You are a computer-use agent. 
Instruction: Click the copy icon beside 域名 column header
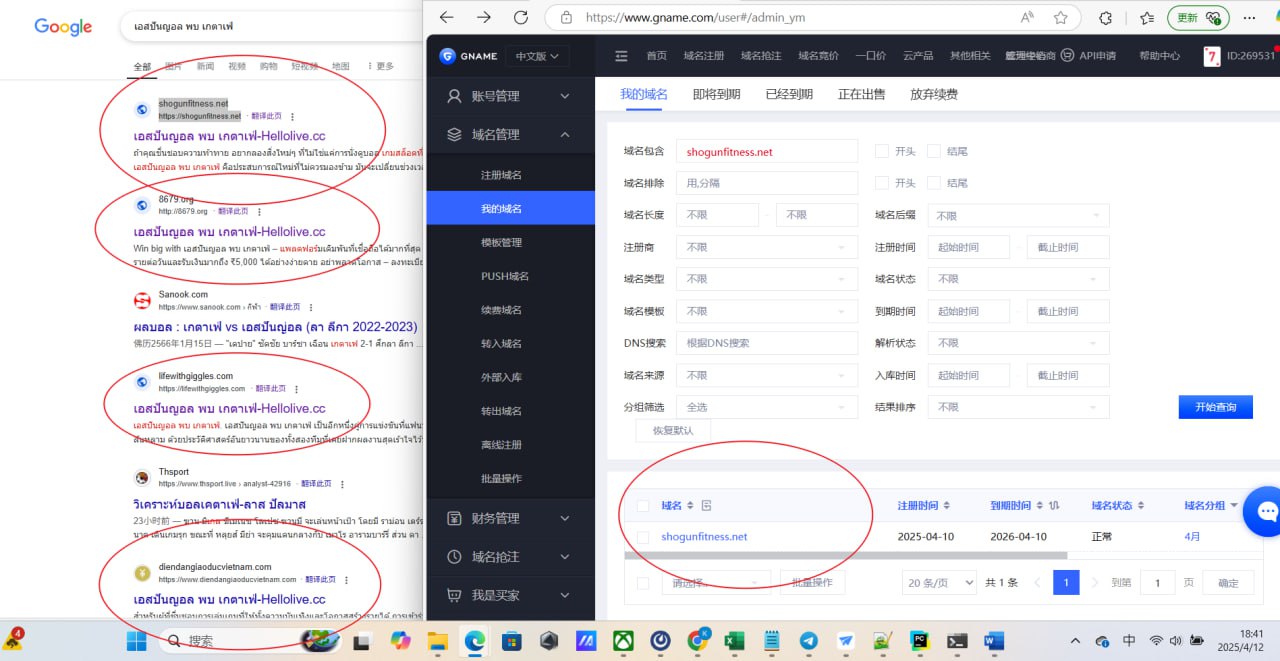point(706,506)
